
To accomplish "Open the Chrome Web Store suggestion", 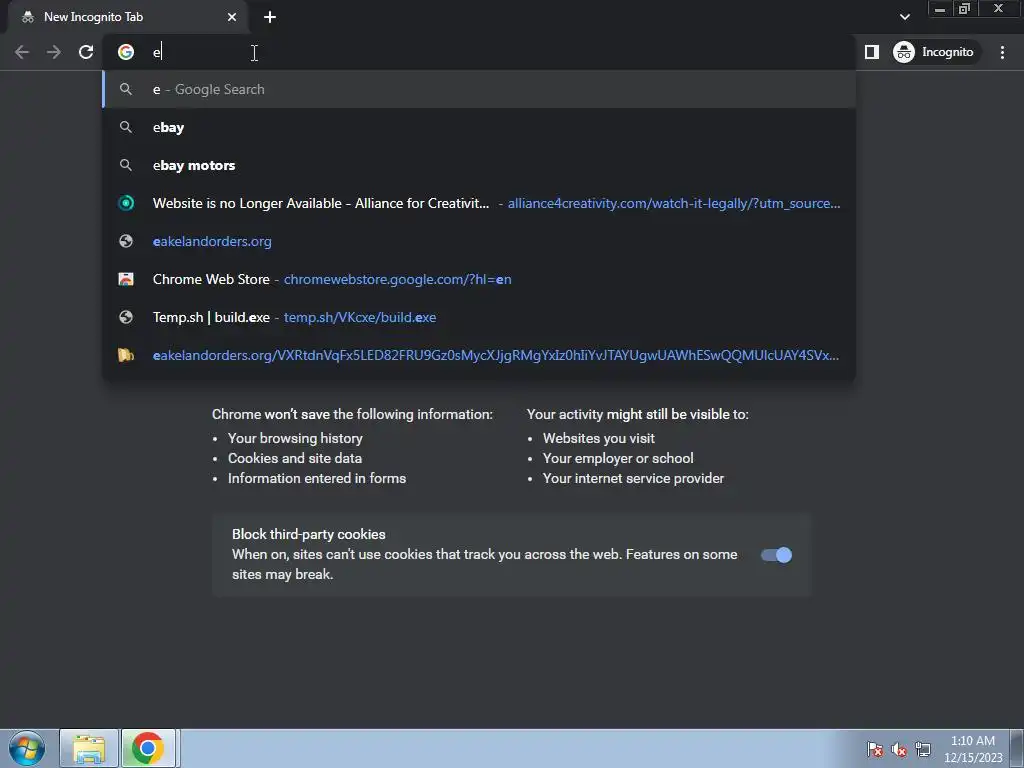I will (x=479, y=279).
